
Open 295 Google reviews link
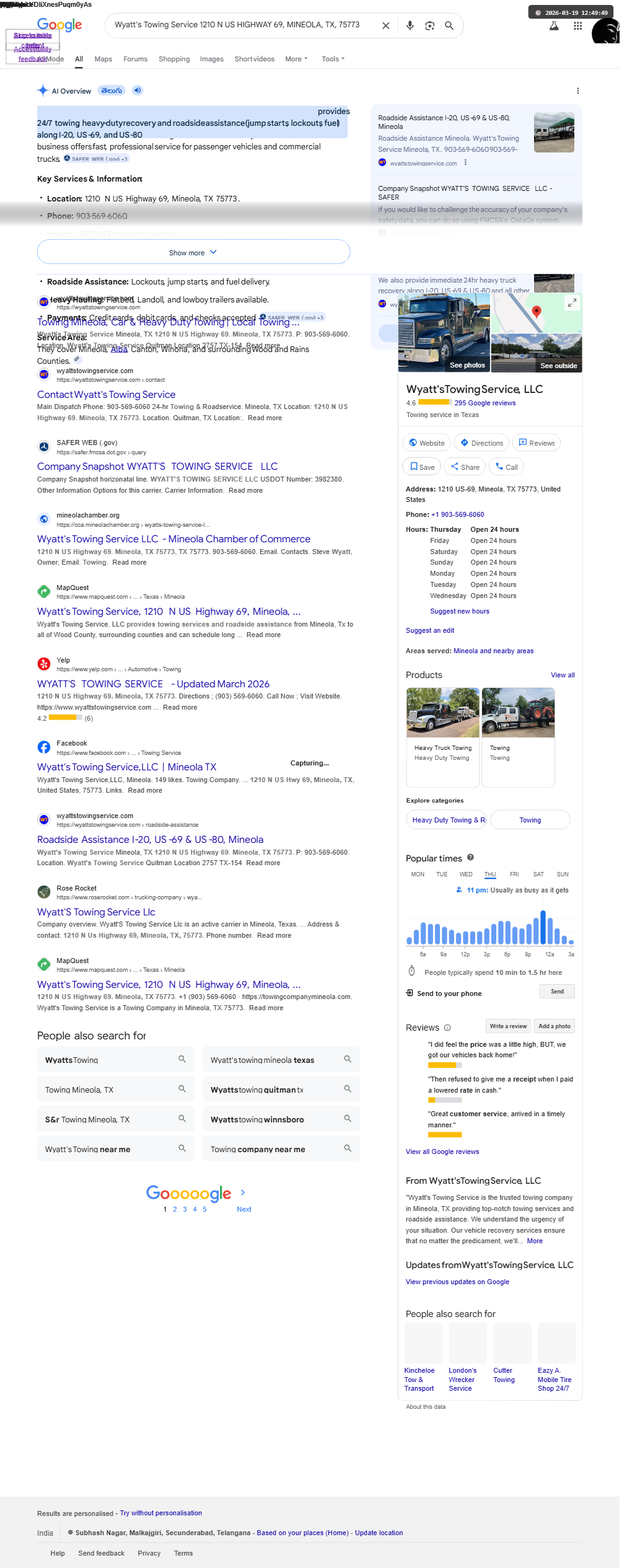point(485,403)
